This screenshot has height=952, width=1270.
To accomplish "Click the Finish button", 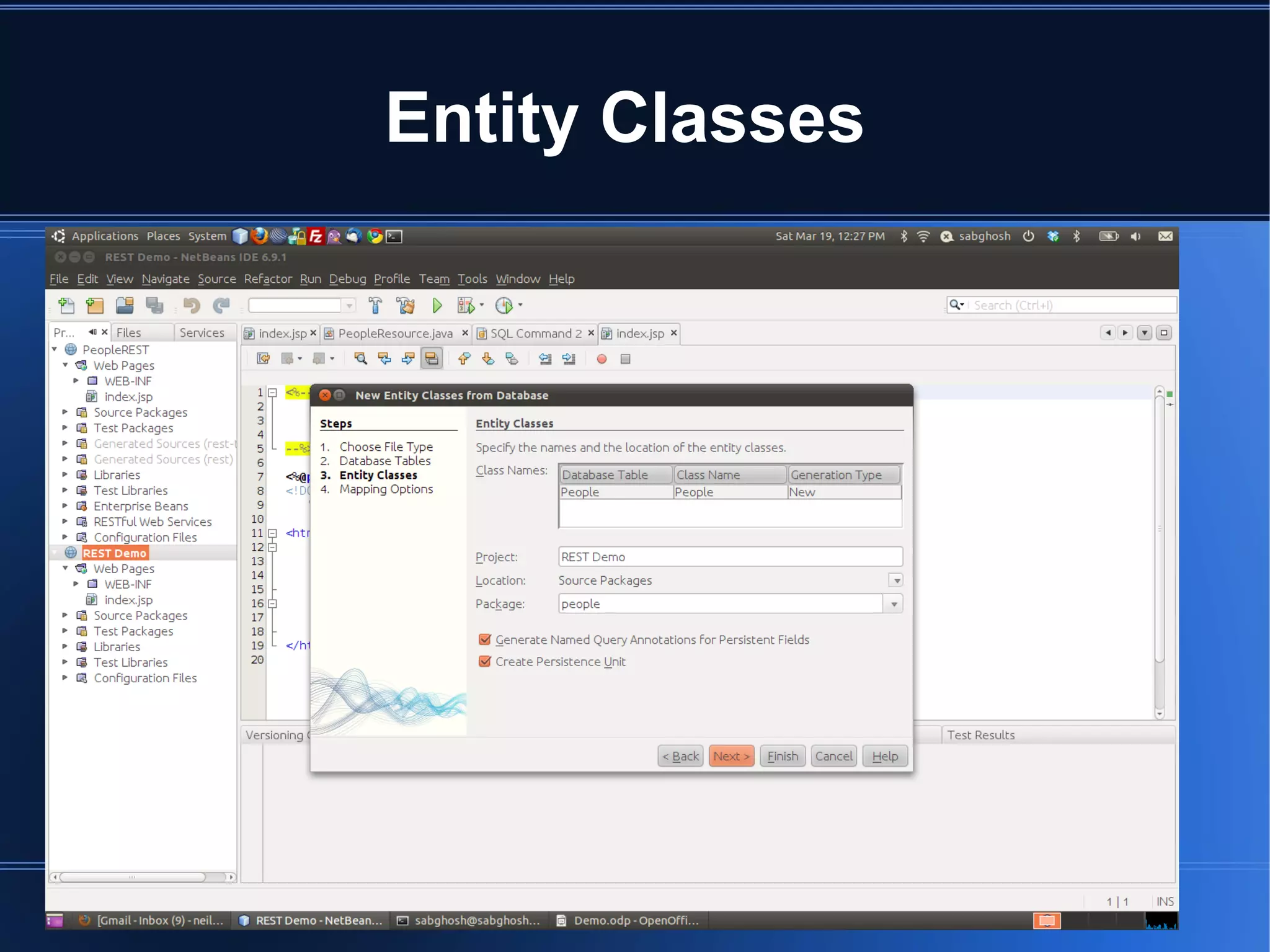I will 783,756.
